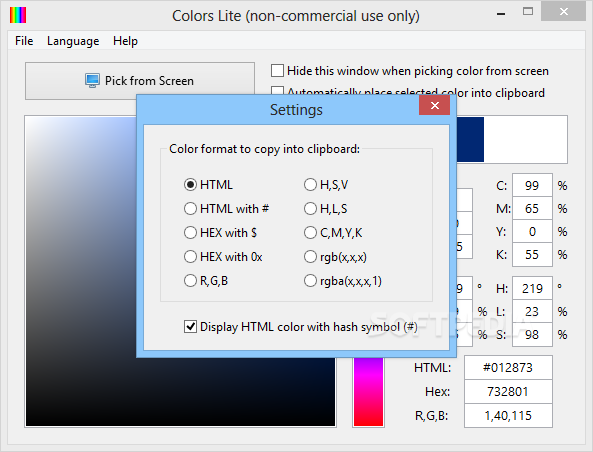Click the HTML field showing #012873

coord(508,367)
